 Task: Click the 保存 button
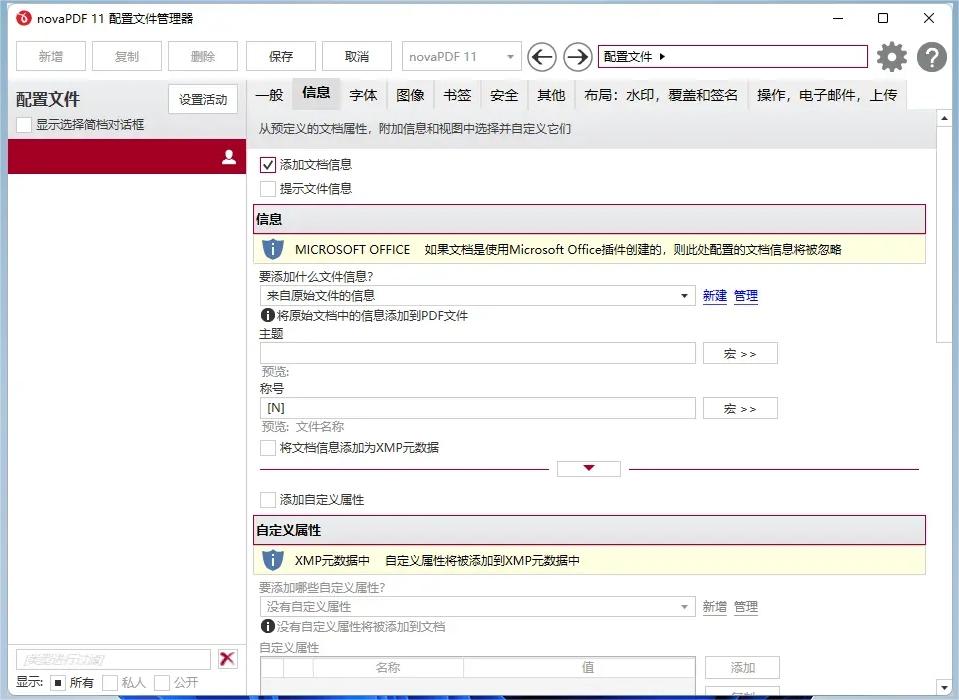281,57
